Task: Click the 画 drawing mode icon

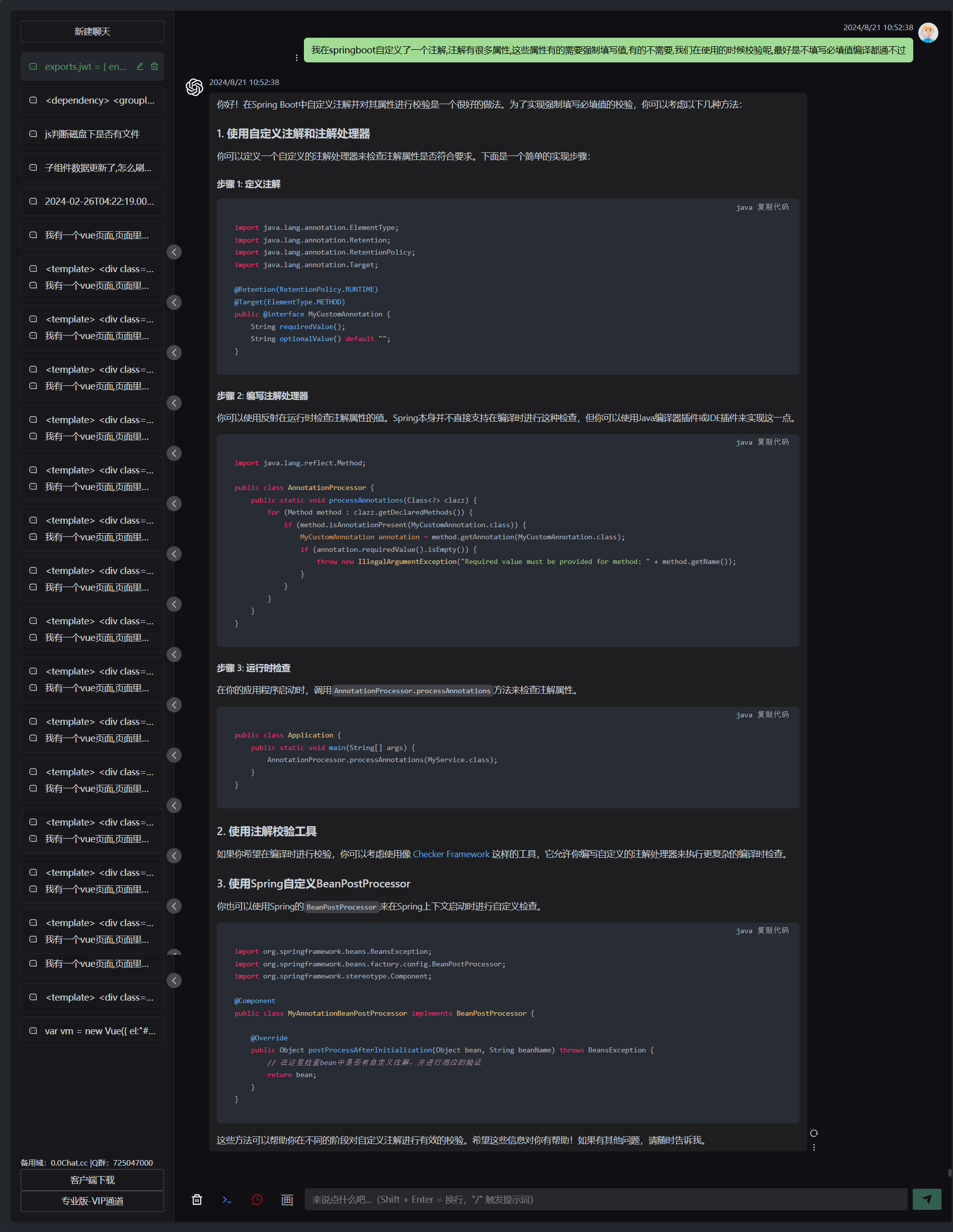Action: coord(287,1199)
